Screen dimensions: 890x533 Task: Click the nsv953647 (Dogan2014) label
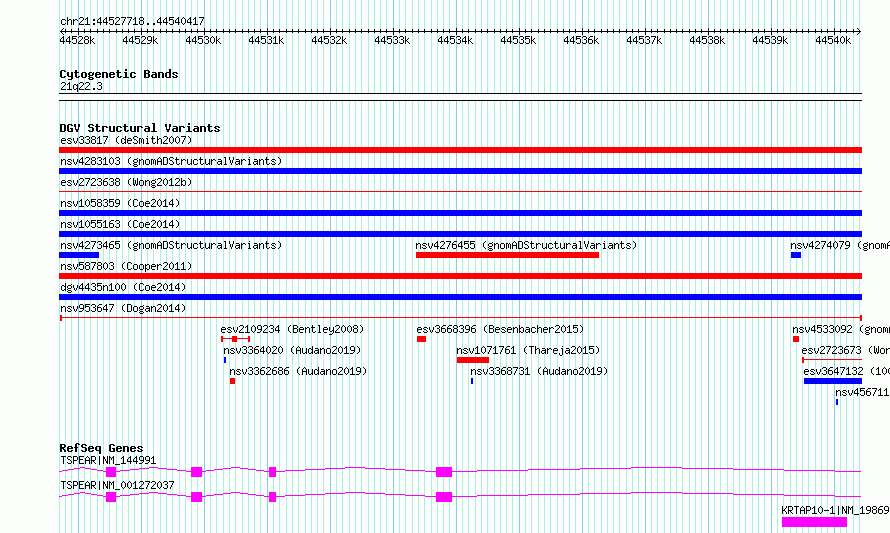pyautogui.click(x=123, y=308)
